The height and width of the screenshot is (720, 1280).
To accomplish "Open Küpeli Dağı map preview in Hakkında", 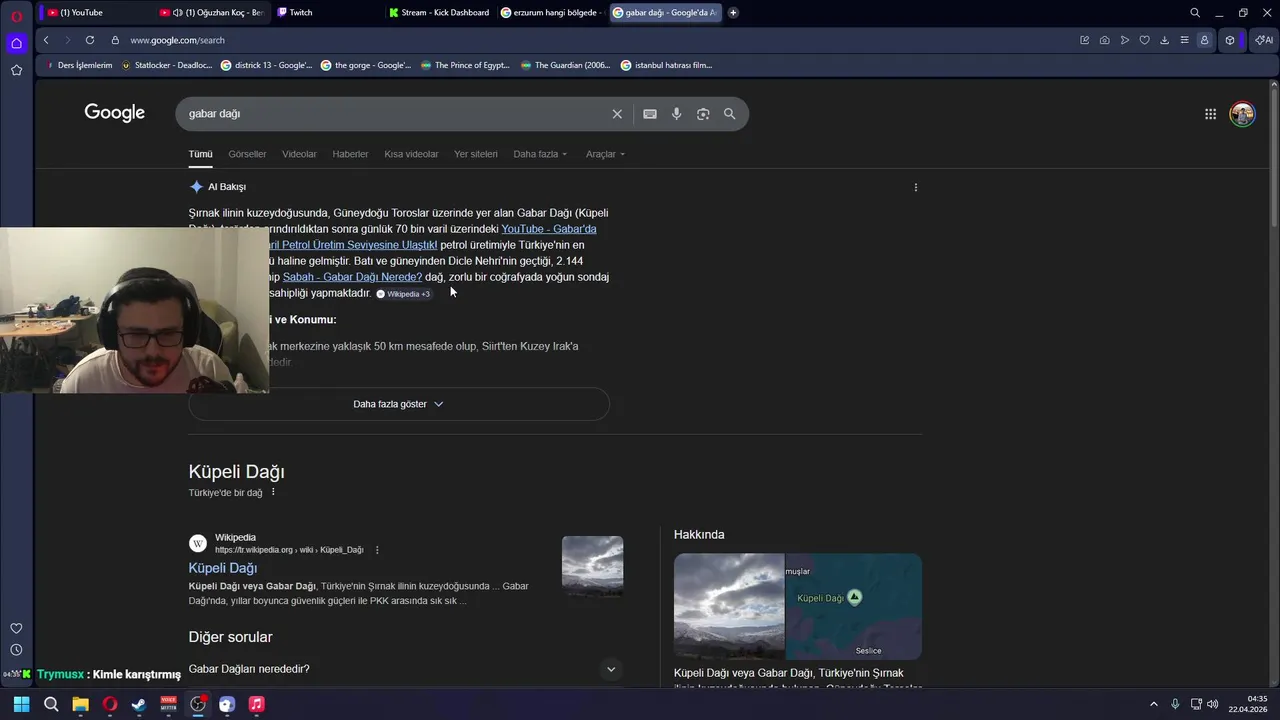I will (x=854, y=606).
